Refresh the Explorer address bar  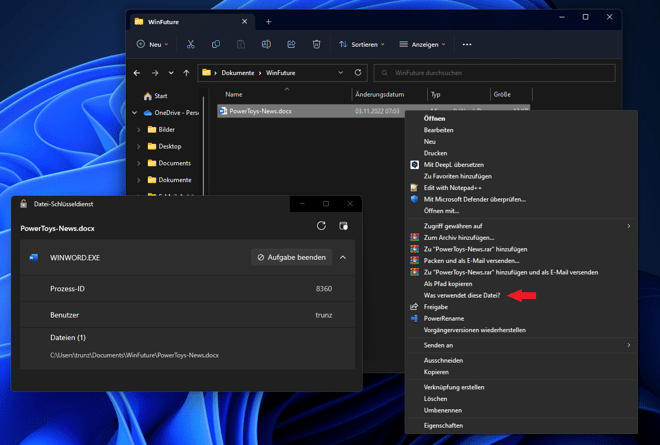[x=358, y=72]
